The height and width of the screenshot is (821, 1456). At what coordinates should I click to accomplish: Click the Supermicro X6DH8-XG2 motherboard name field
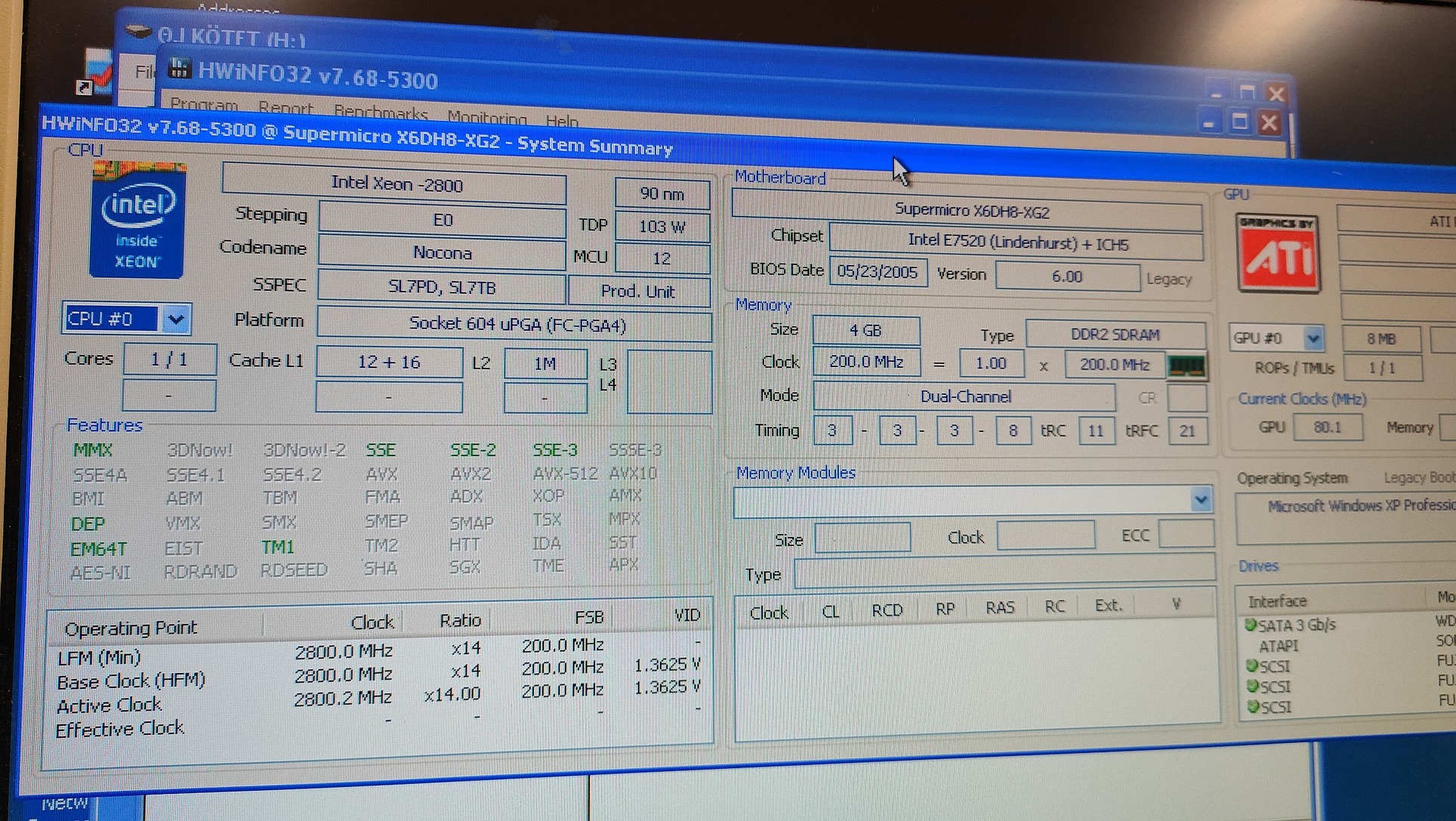970,211
